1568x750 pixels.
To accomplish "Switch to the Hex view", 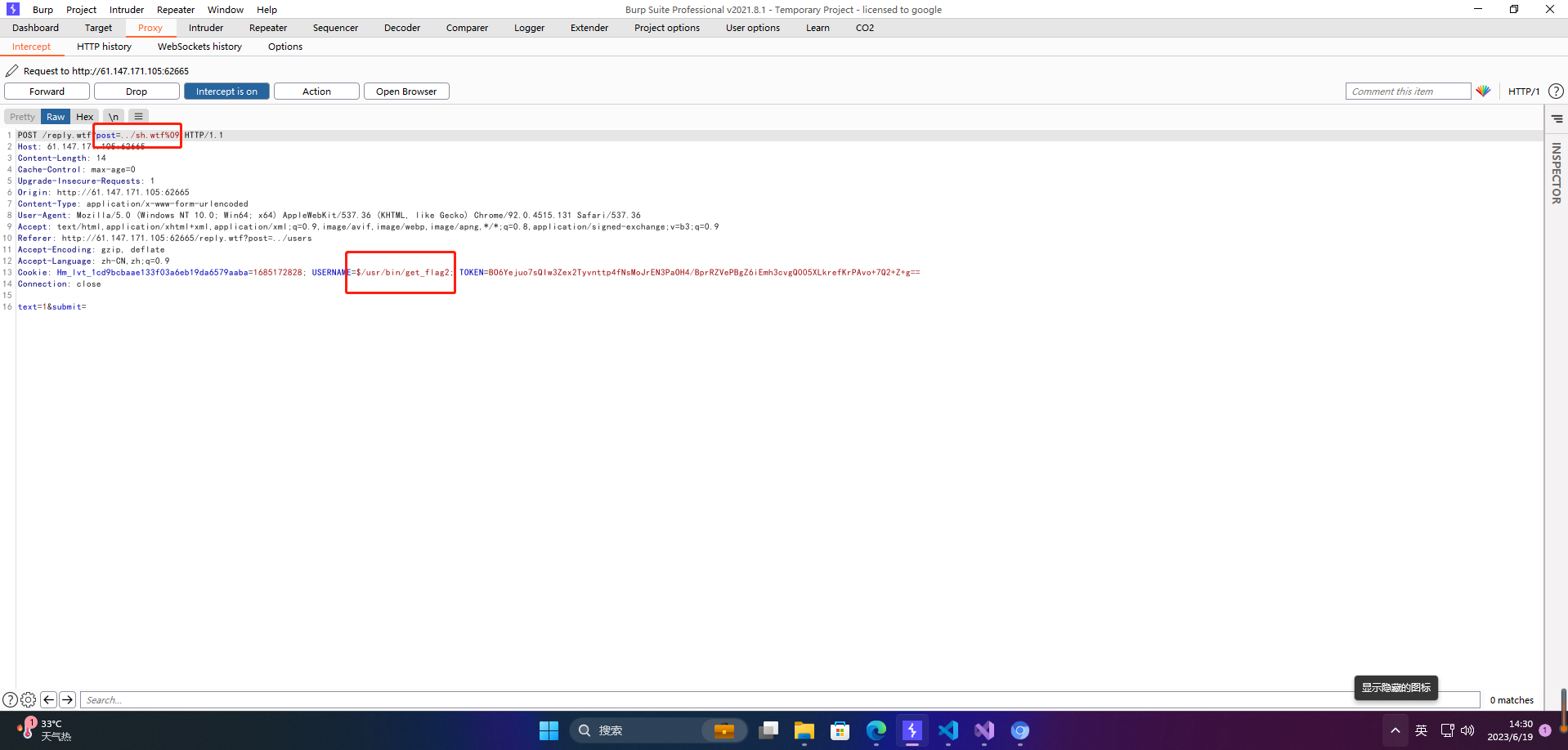I will (85, 117).
